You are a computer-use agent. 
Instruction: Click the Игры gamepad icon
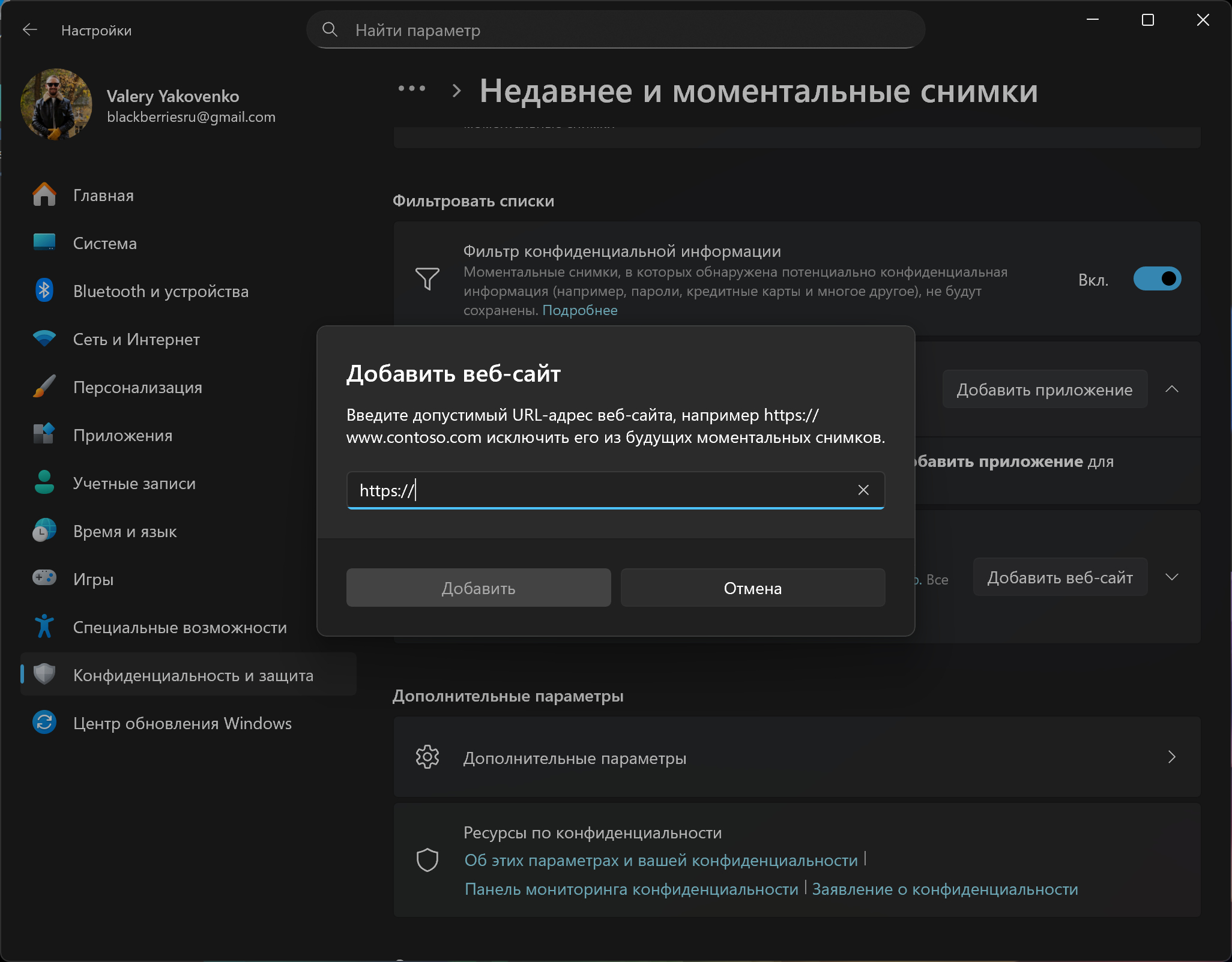(x=44, y=579)
